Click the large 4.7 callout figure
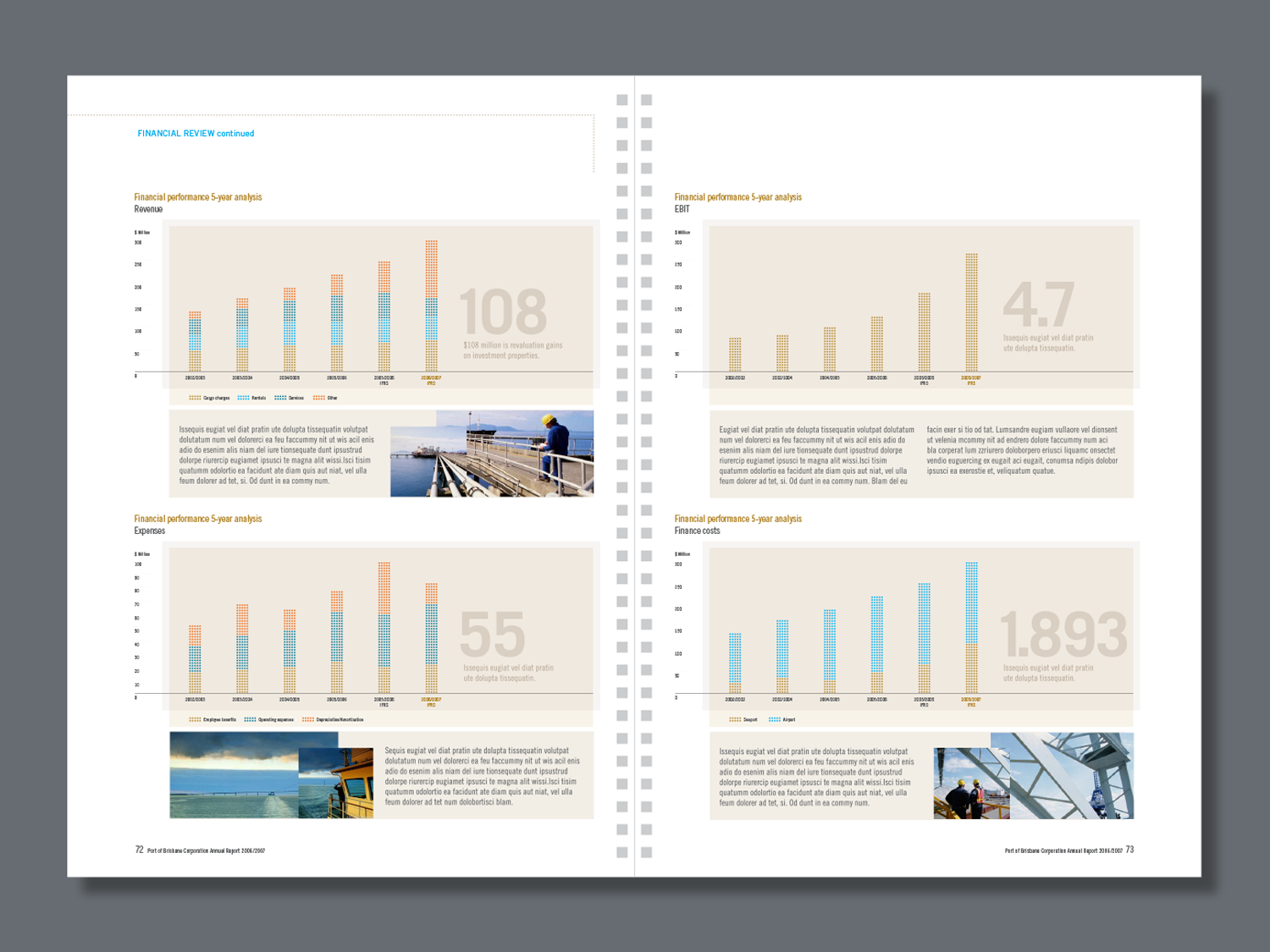Image resolution: width=1270 pixels, height=952 pixels. pyautogui.click(x=1039, y=305)
